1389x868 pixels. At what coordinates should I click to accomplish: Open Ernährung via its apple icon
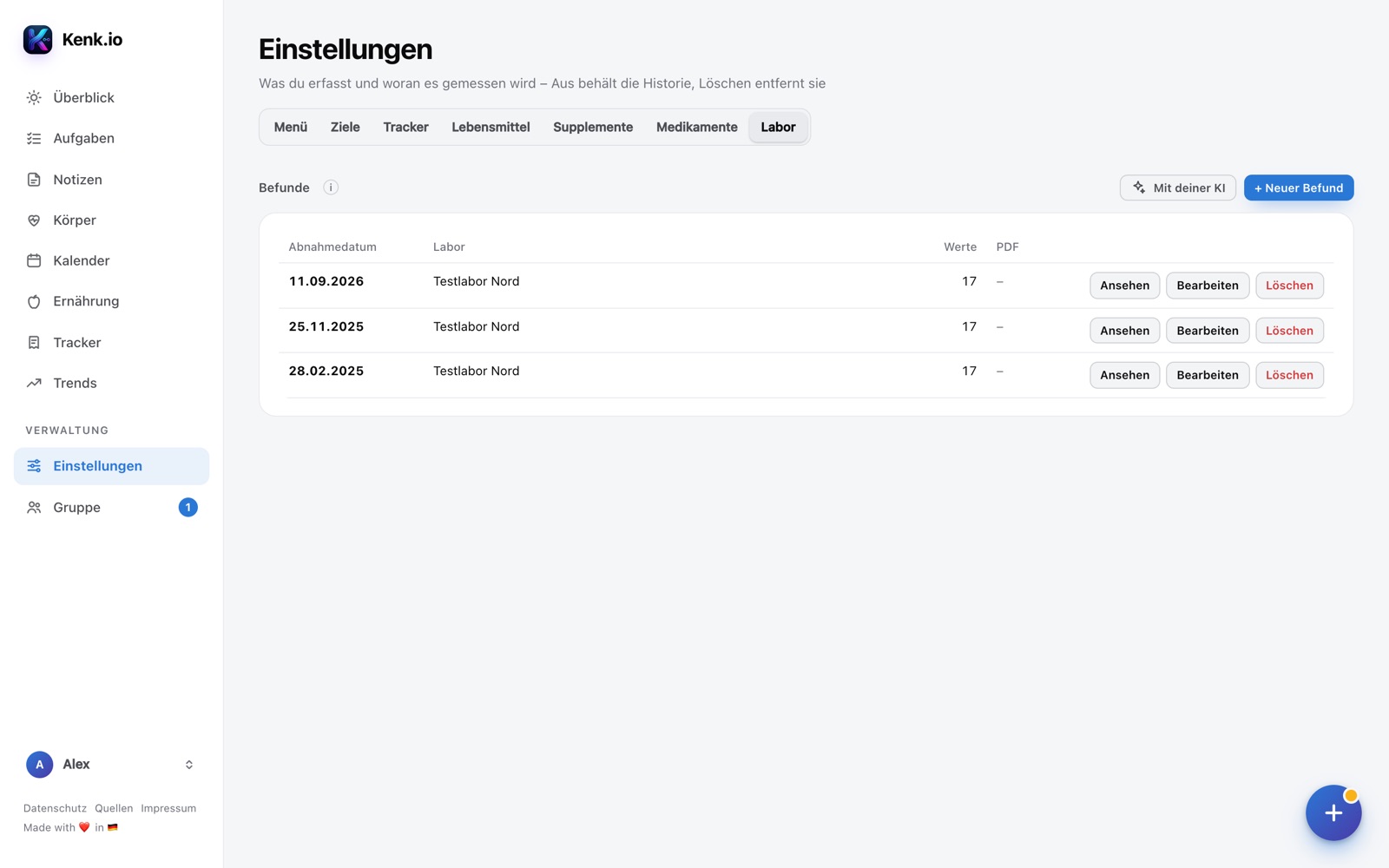click(34, 301)
